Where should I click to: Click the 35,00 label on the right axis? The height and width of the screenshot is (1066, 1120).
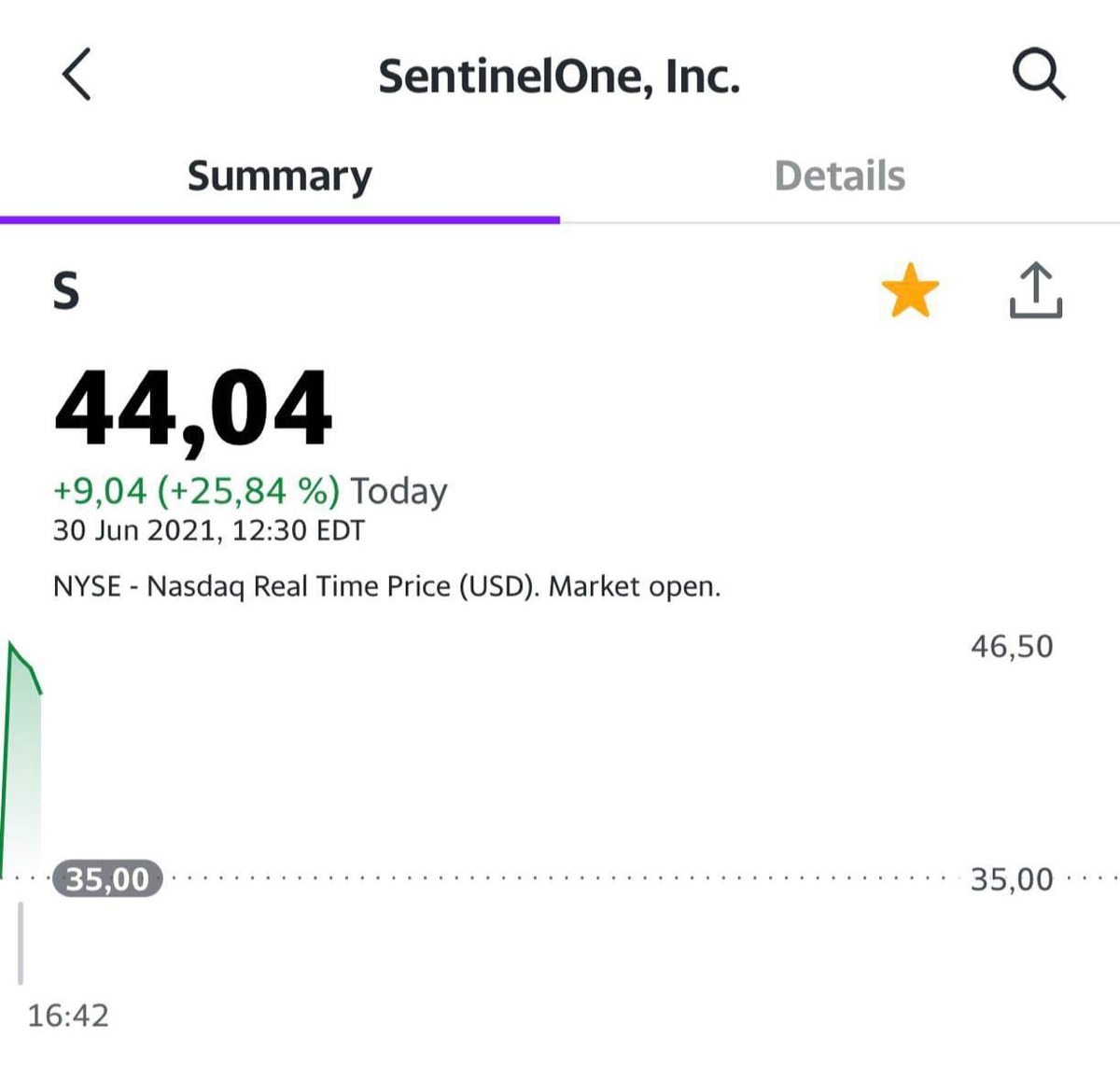[1012, 879]
